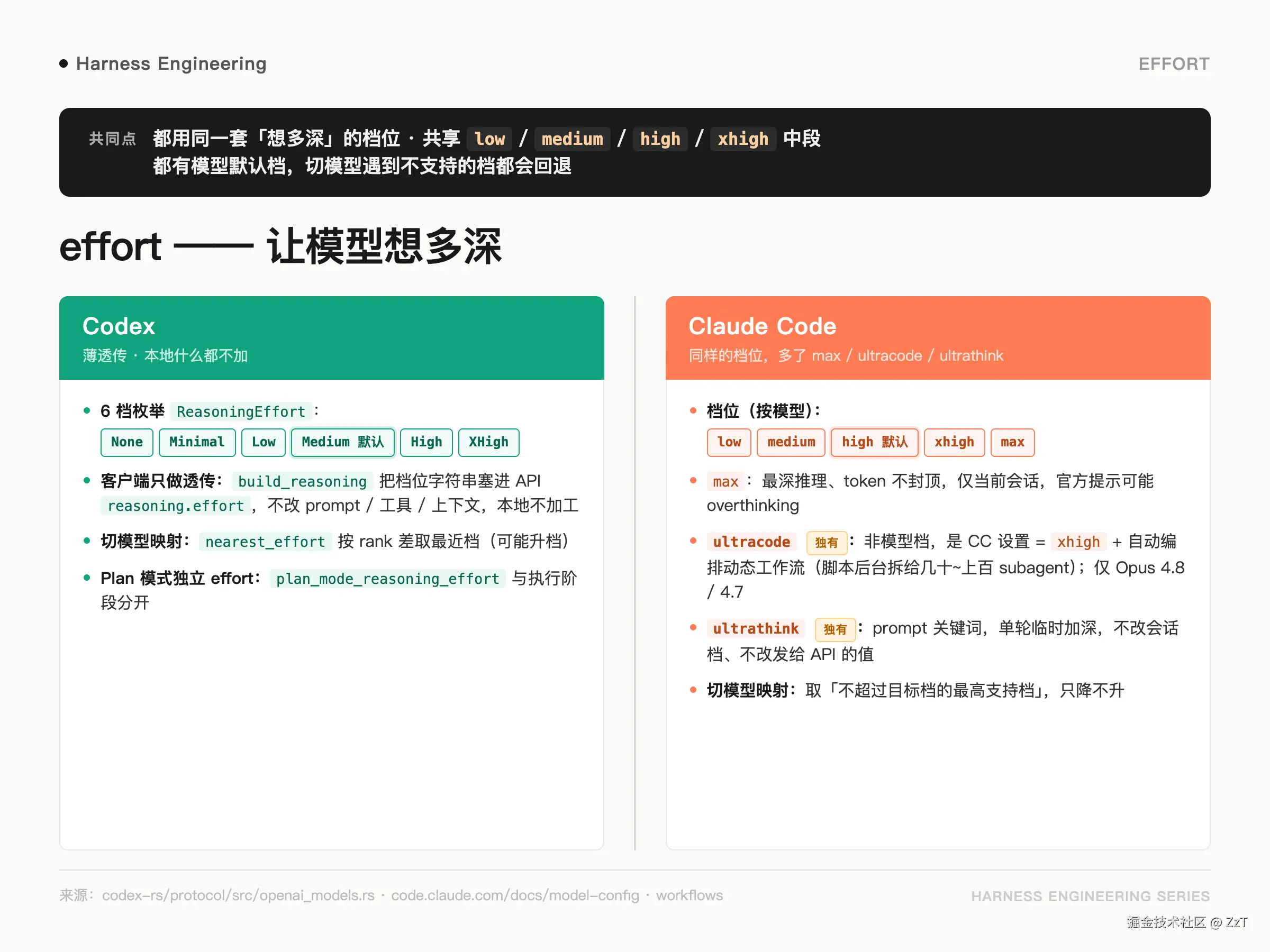Screen dimensions: 1270x952
Task: Select the 'Minimal' effort tag
Action: click(197, 443)
